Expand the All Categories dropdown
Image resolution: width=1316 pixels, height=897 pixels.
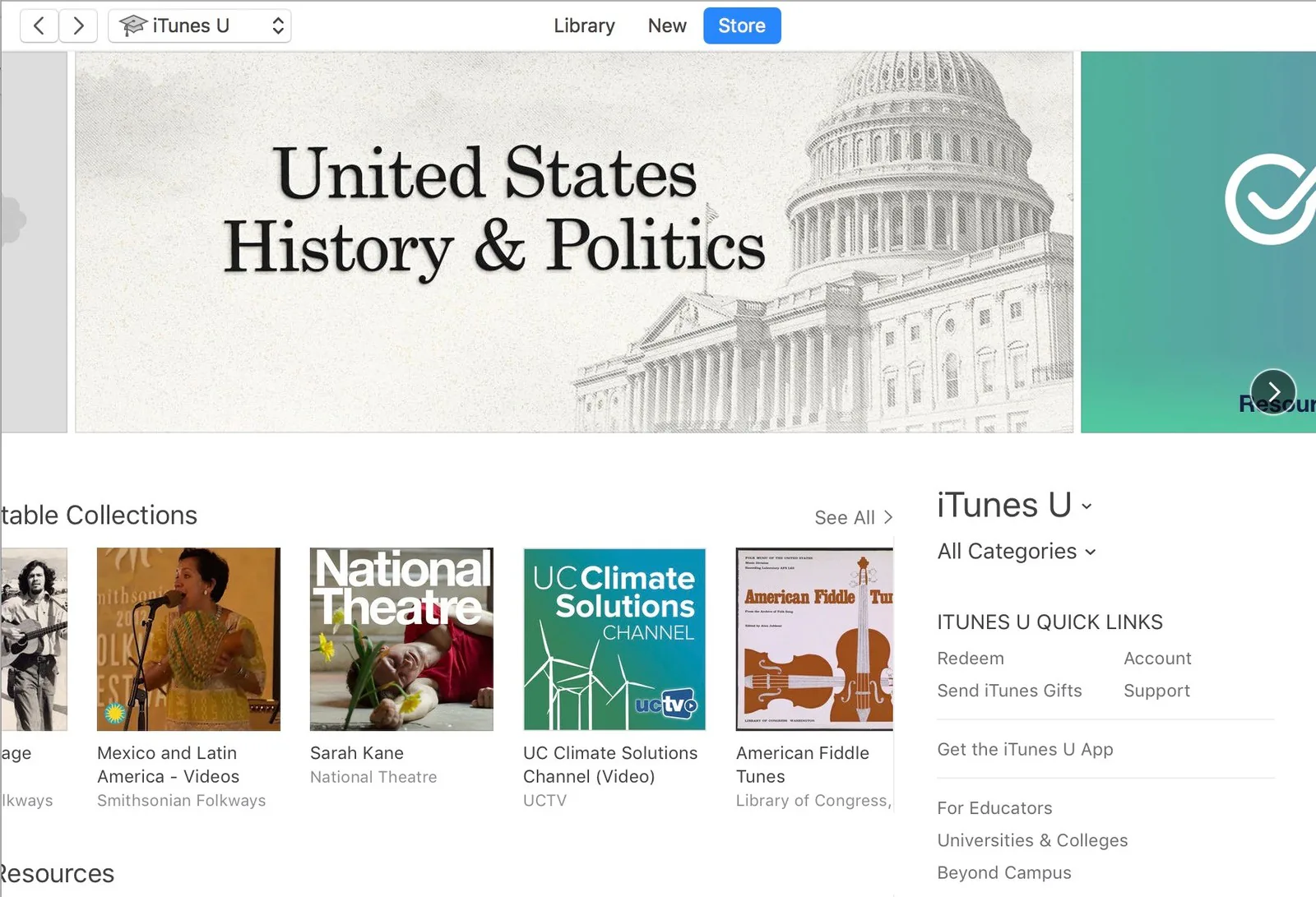[1017, 552]
